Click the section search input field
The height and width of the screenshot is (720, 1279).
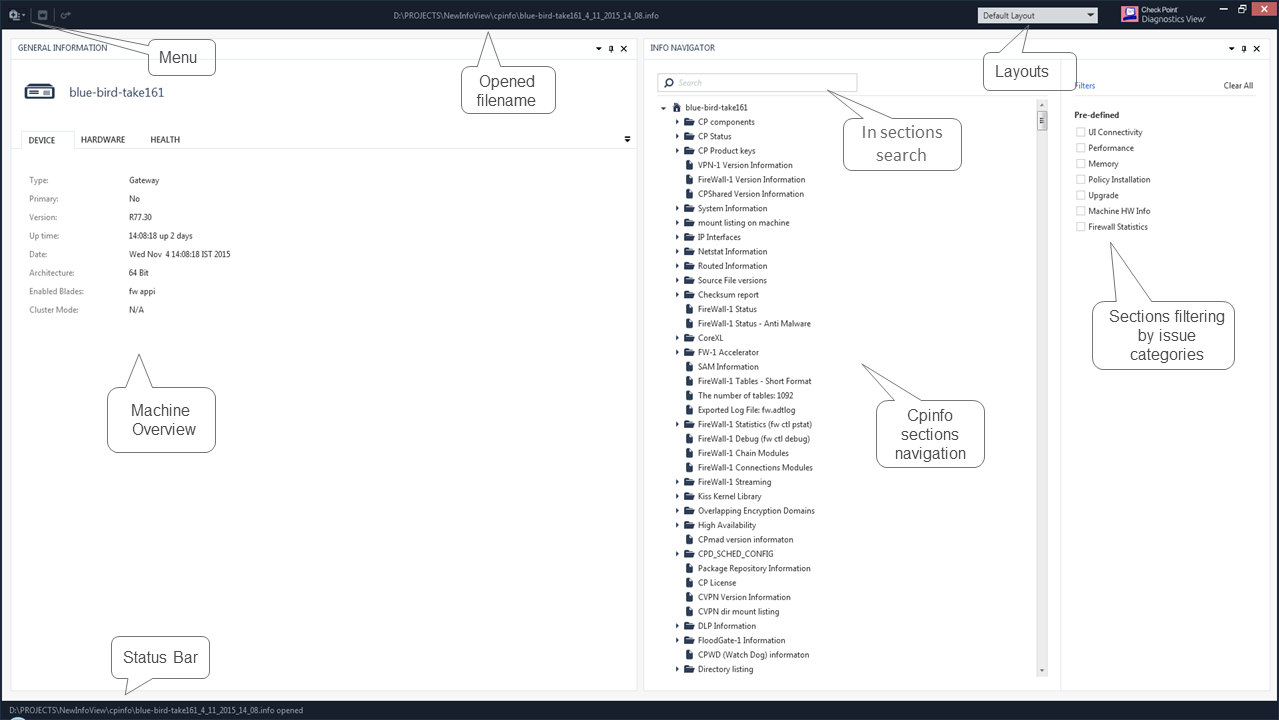click(x=757, y=83)
